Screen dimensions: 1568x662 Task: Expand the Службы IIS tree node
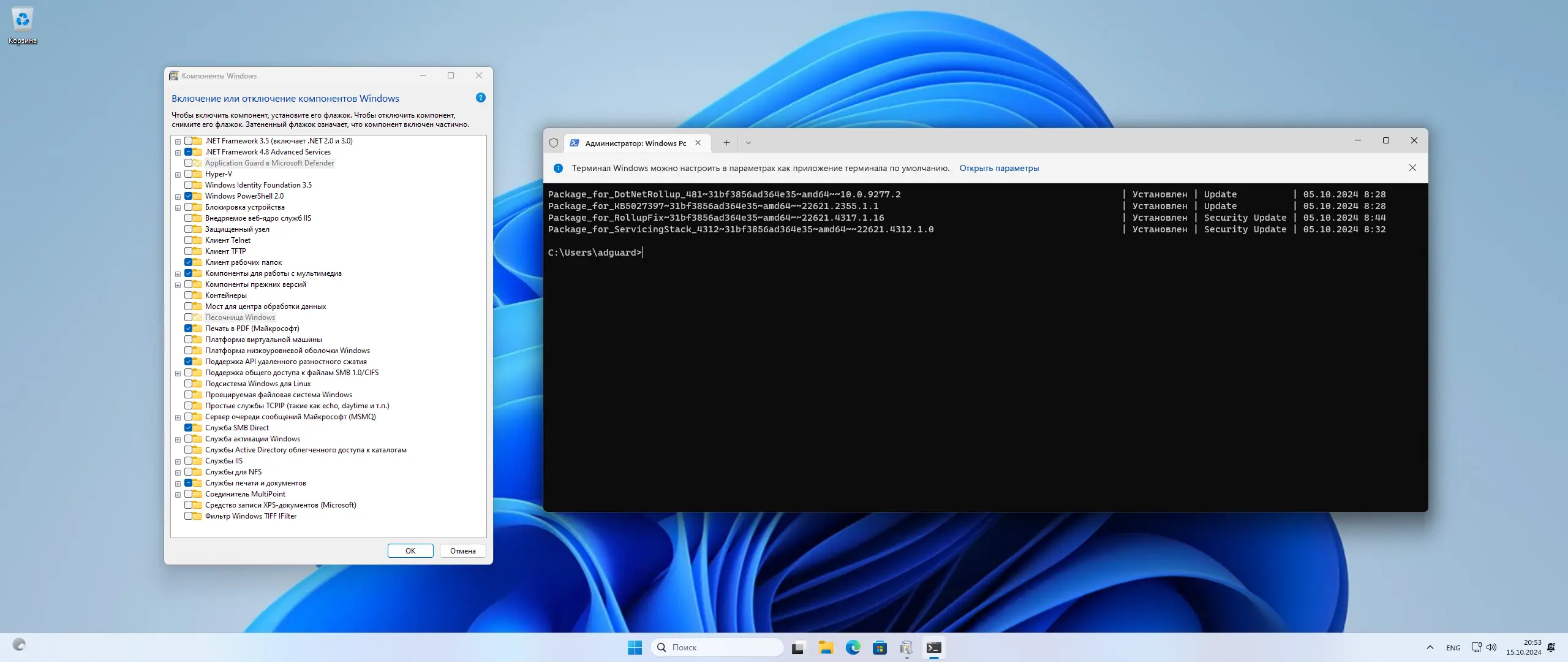178,462
